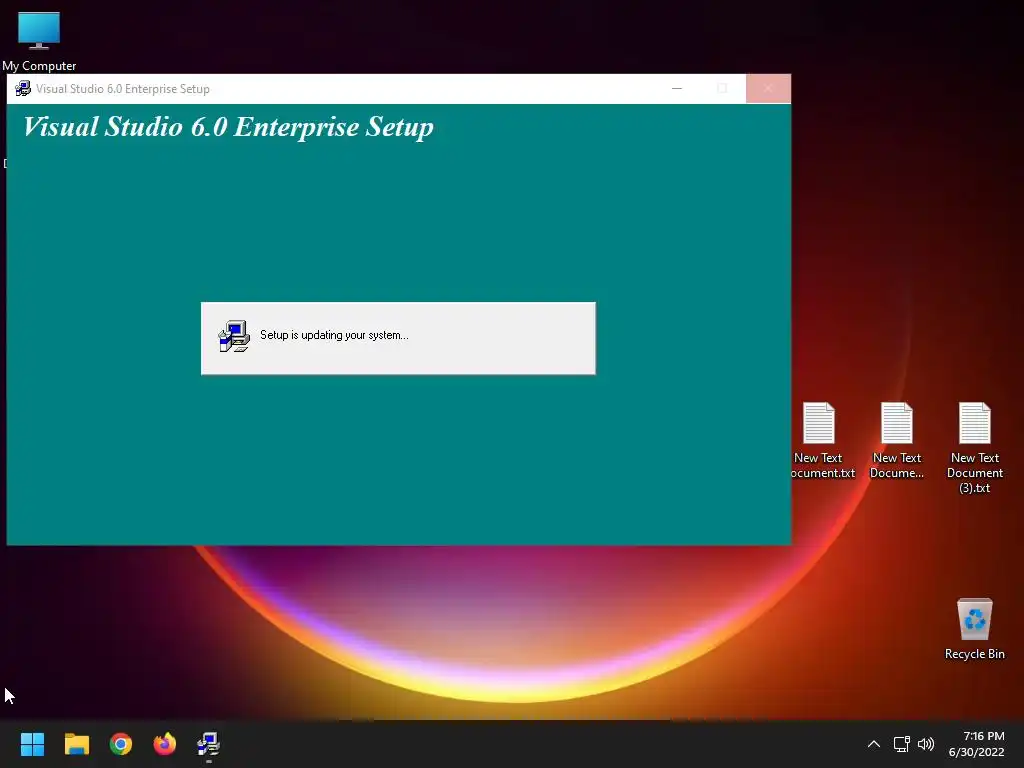Click the Visual Studio 6.0 Enterprise Setup heading
This screenshot has height=768, width=1024.
coord(229,127)
